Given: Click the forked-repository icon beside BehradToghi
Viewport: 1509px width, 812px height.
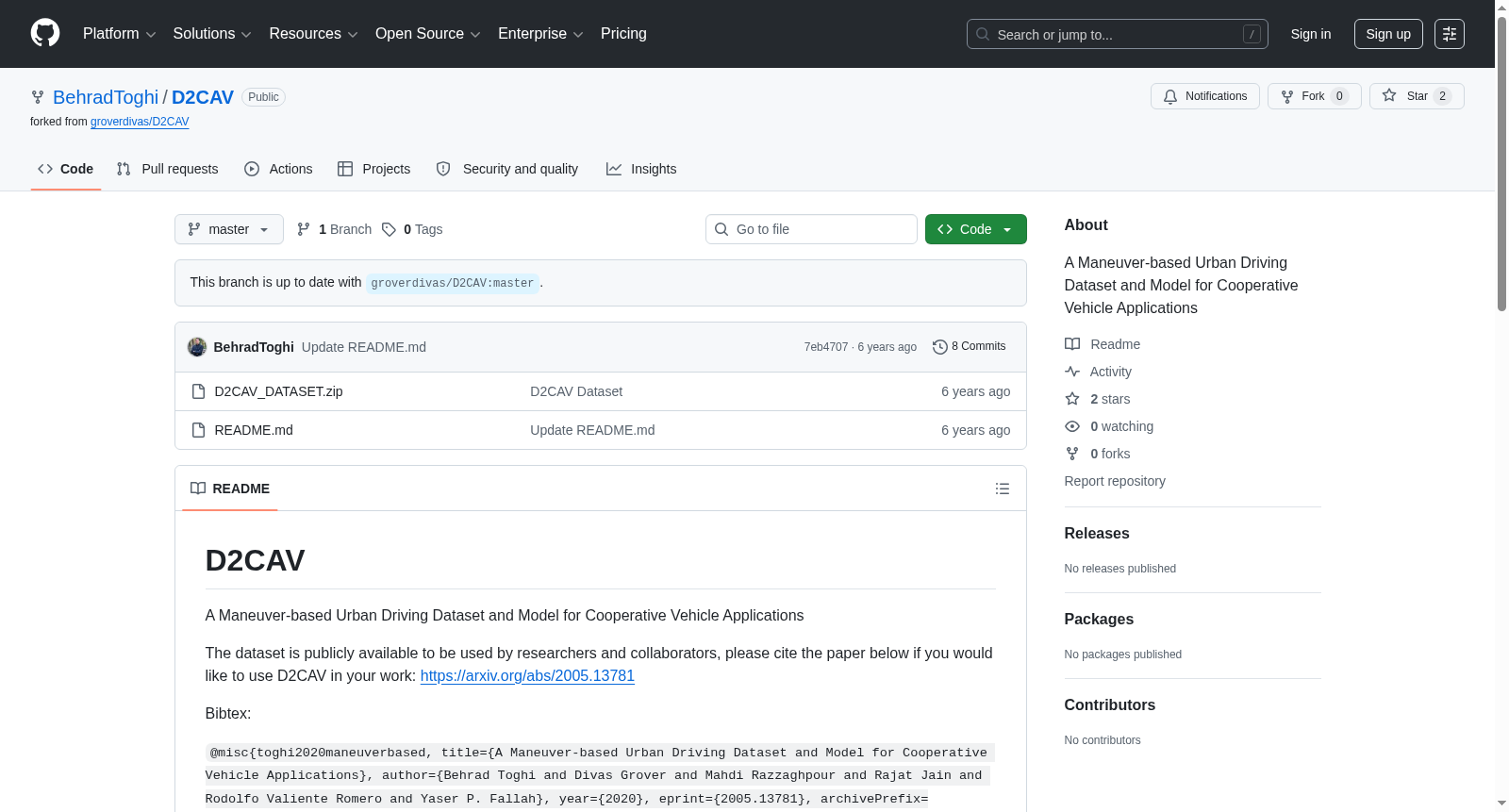Looking at the screenshot, I should point(38,97).
